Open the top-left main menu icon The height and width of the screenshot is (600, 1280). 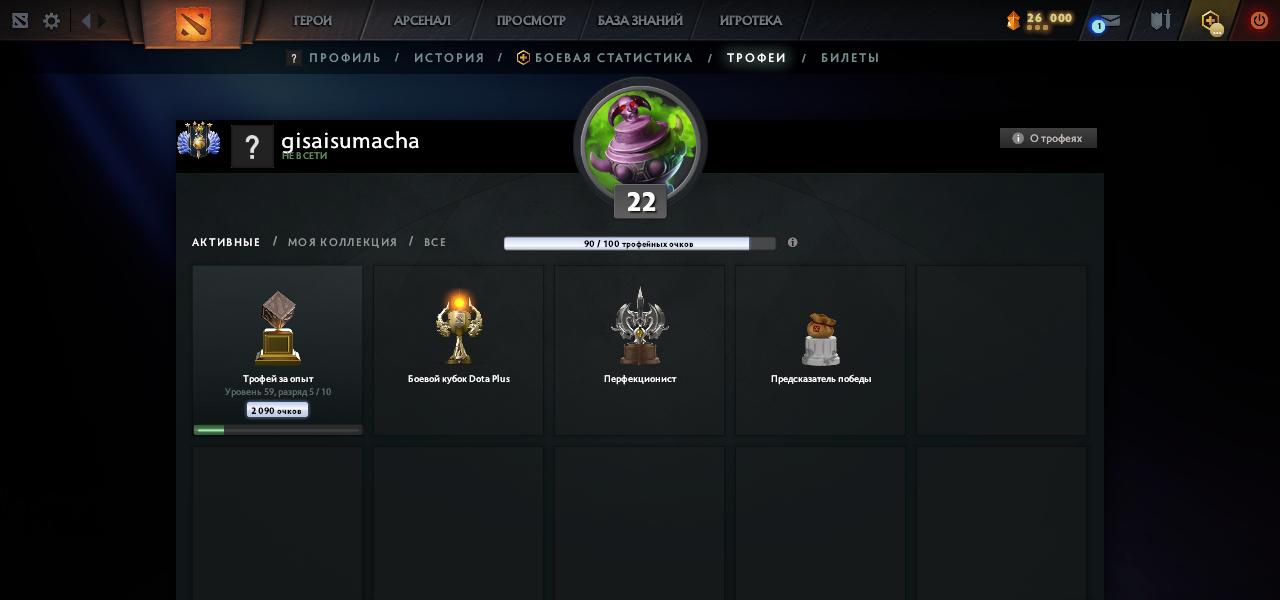pos(20,20)
